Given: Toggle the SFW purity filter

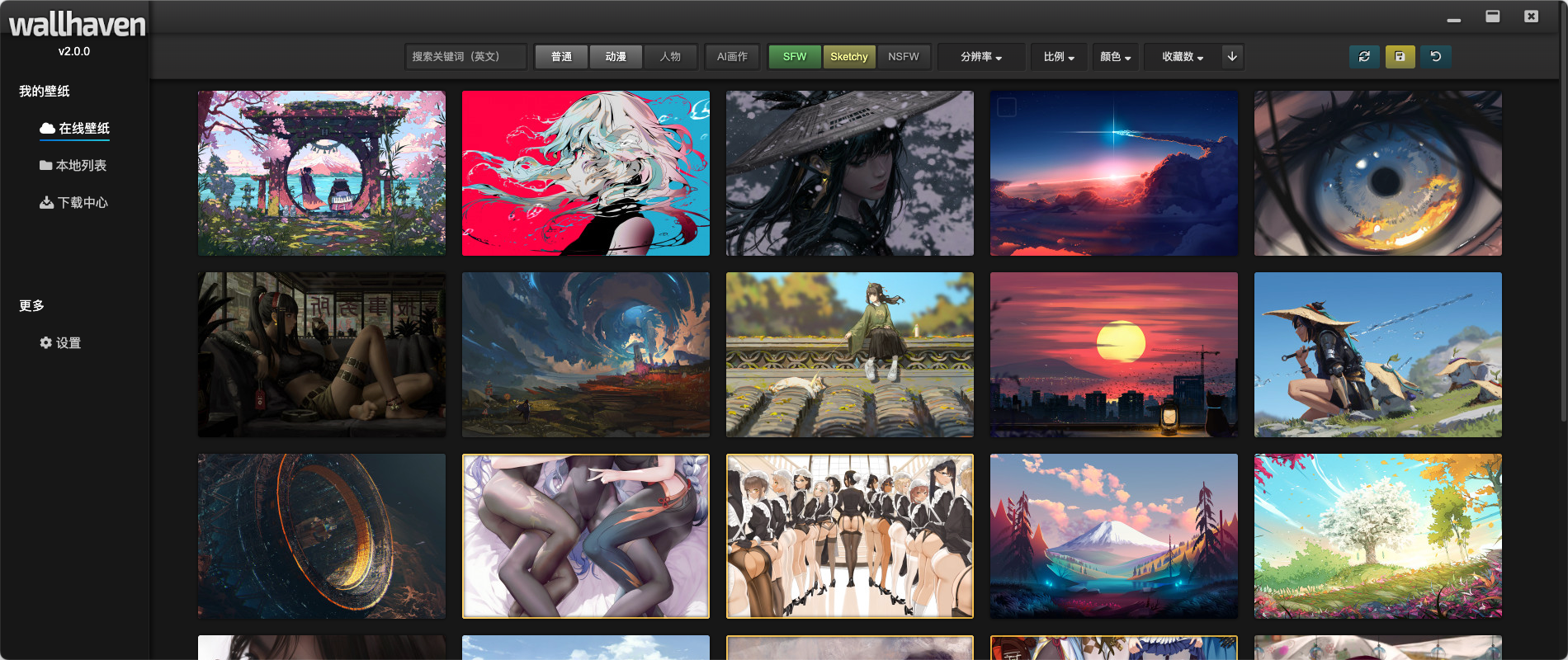Looking at the screenshot, I should pyautogui.click(x=795, y=56).
